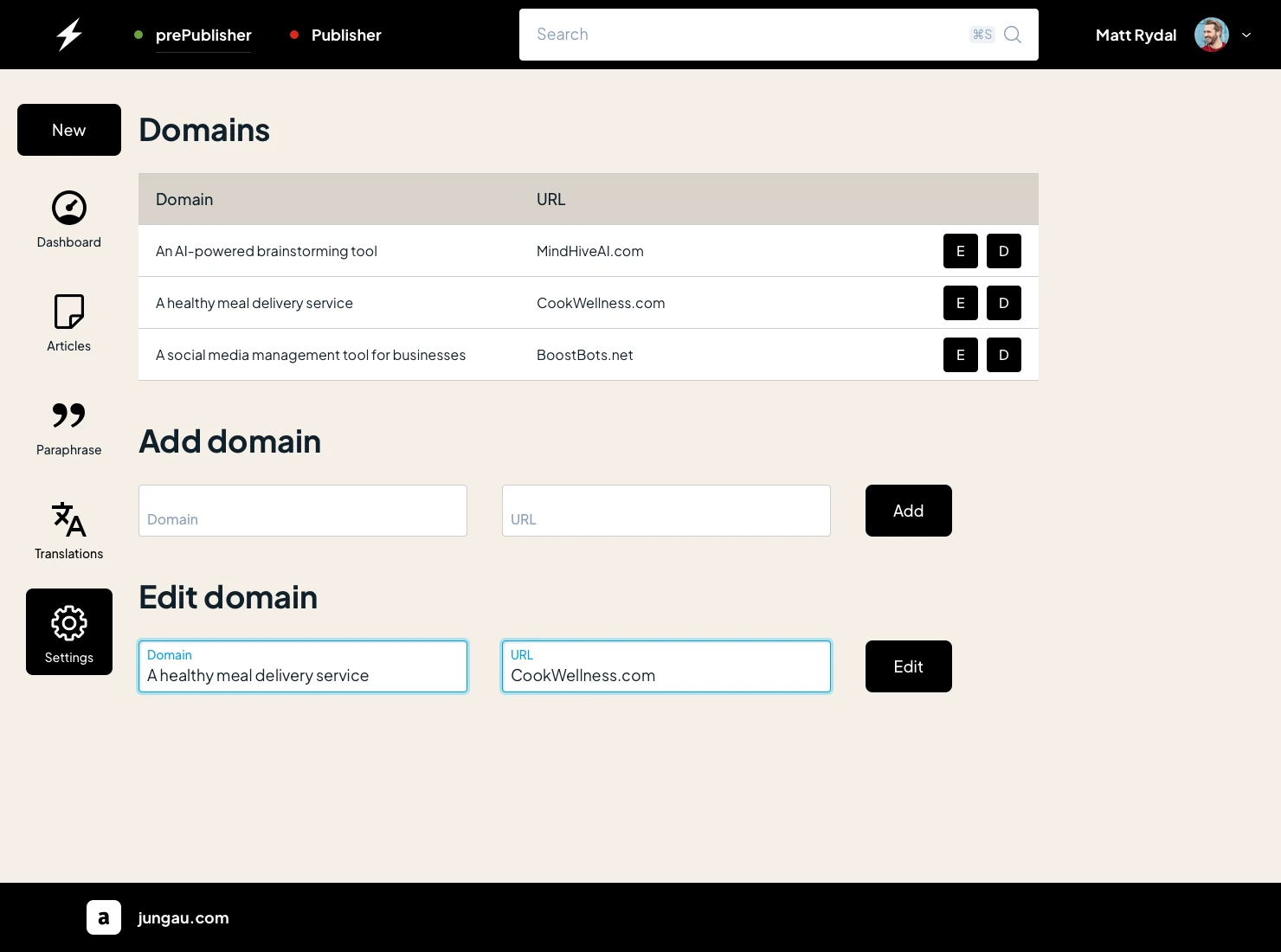Click the jungau.com 'a' logo icon

pyautogui.click(x=104, y=917)
